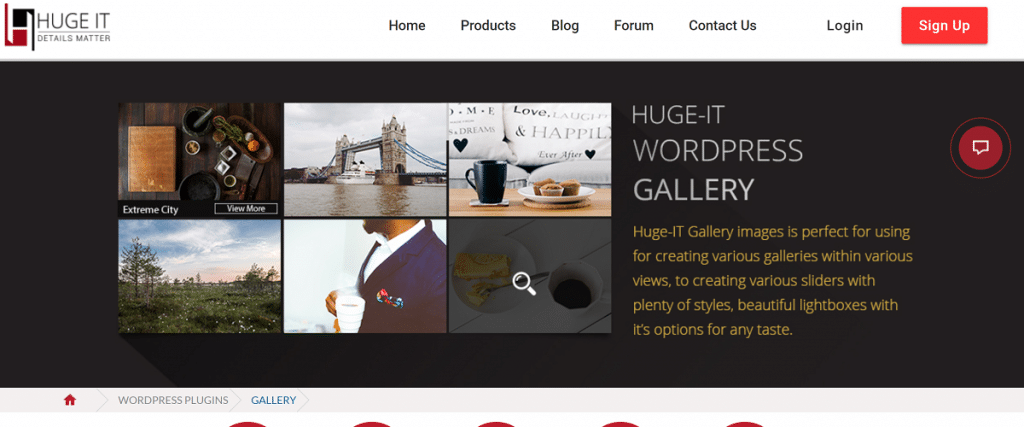Viewport: 1024px width, 427px height.
Task: Click the red Sign Up button
Action: coord(944,25)
